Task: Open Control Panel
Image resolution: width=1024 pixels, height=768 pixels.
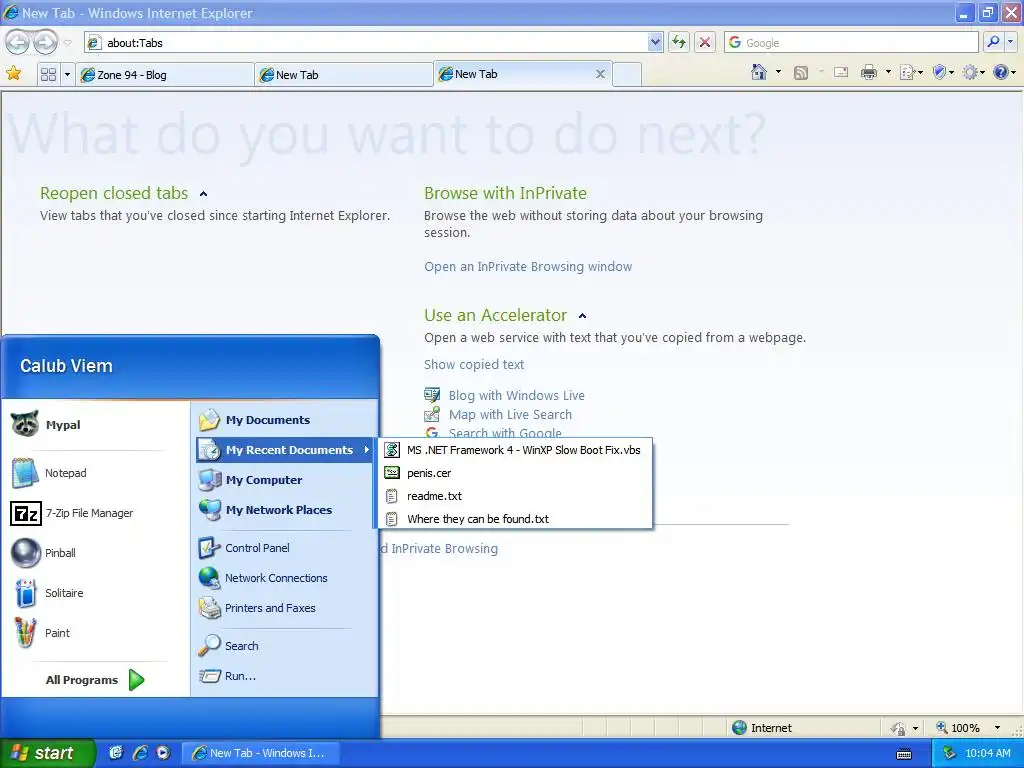Action: point(284,548)
